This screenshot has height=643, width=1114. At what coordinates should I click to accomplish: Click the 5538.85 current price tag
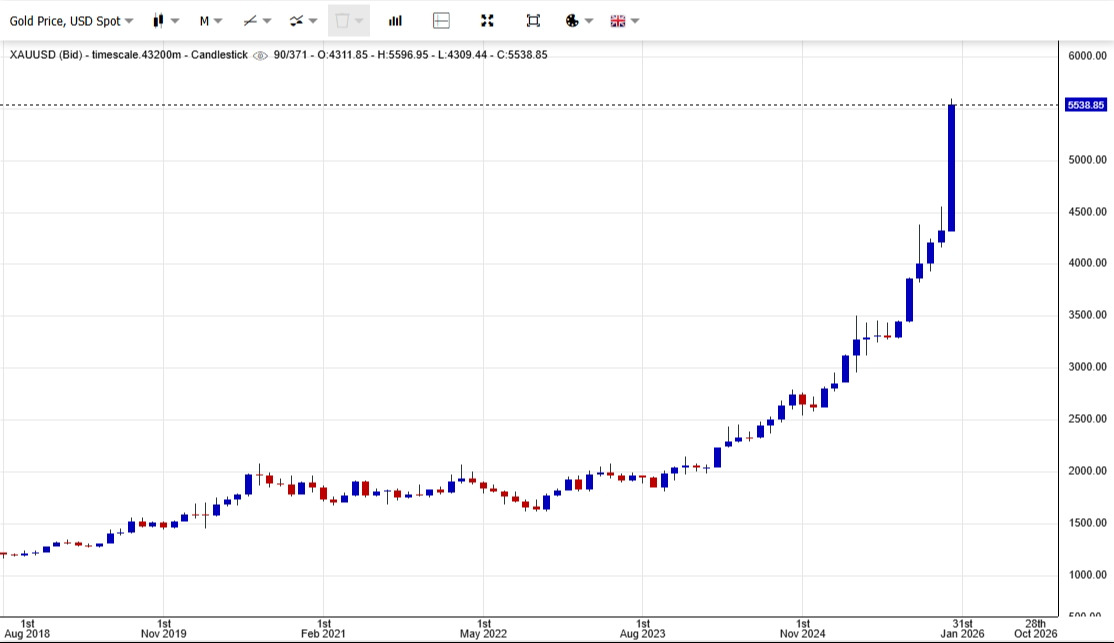pyautogui.click(x=1085, y=105)
